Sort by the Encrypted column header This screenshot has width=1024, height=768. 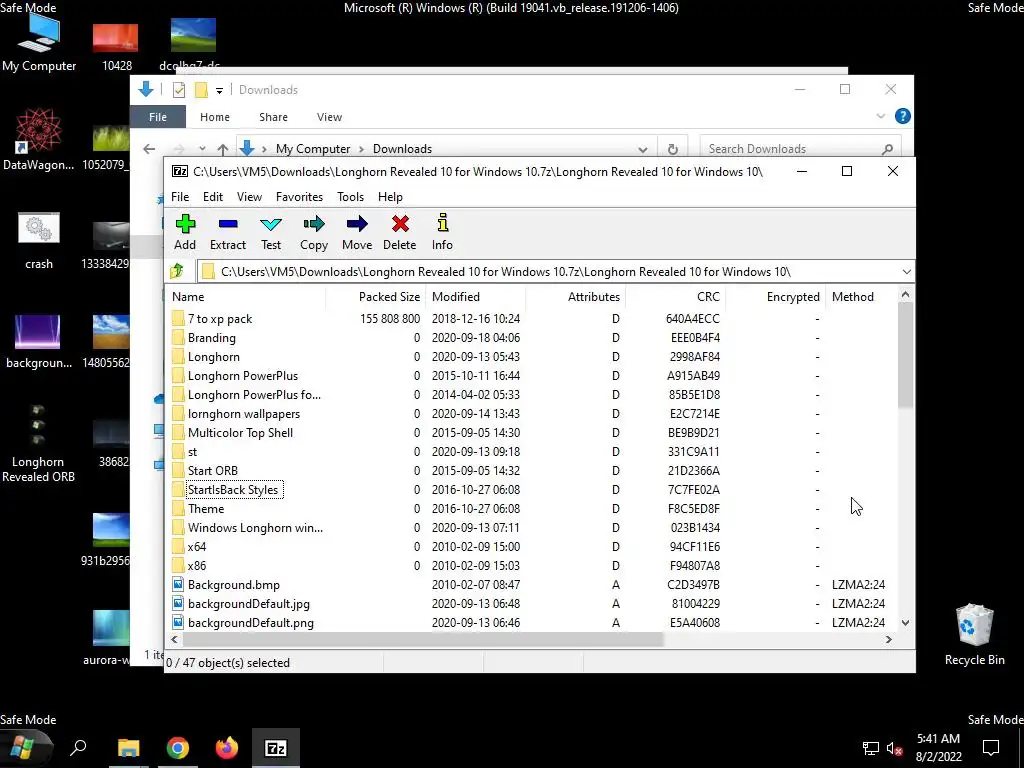coord(775,296)
